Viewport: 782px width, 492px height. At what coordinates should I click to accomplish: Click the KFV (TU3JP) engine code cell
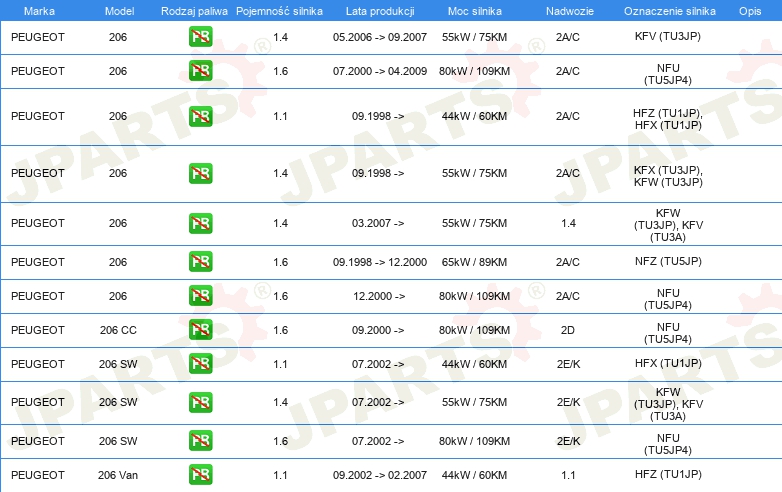click(668, 36)
